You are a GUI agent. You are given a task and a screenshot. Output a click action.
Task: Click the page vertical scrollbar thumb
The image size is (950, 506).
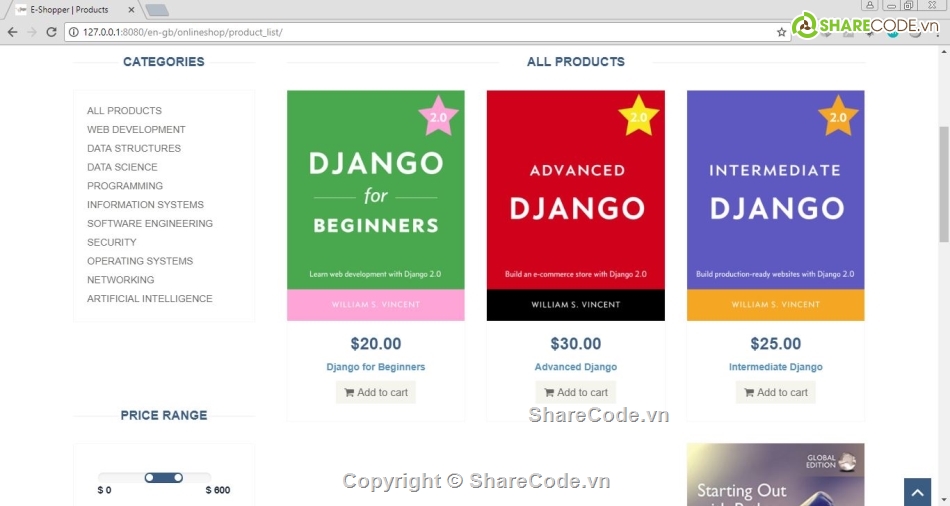tap(944, 184)
